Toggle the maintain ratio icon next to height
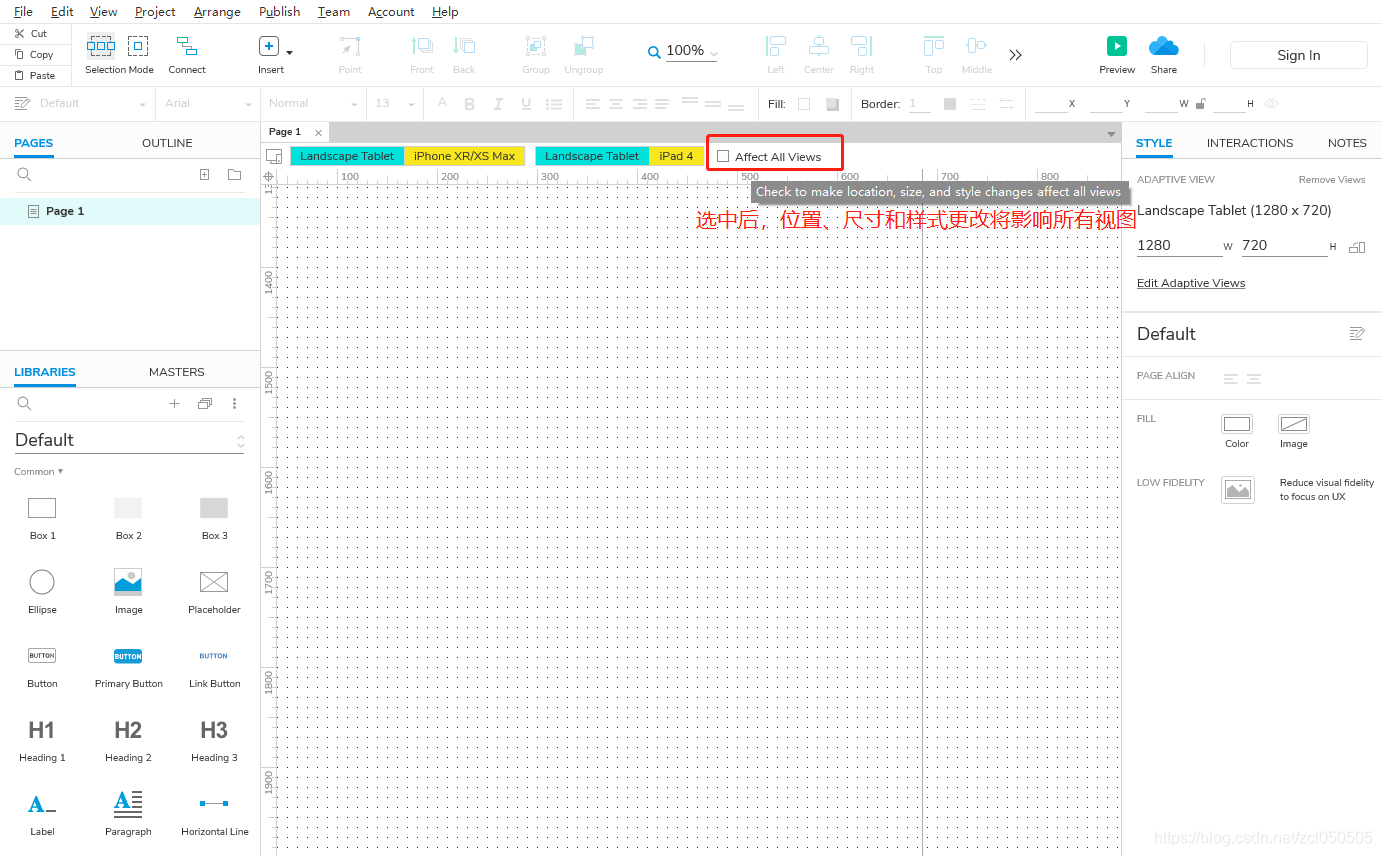The width and height of the screenshot is (1382, 856). pyautogui.click(x=1357, y=247)
